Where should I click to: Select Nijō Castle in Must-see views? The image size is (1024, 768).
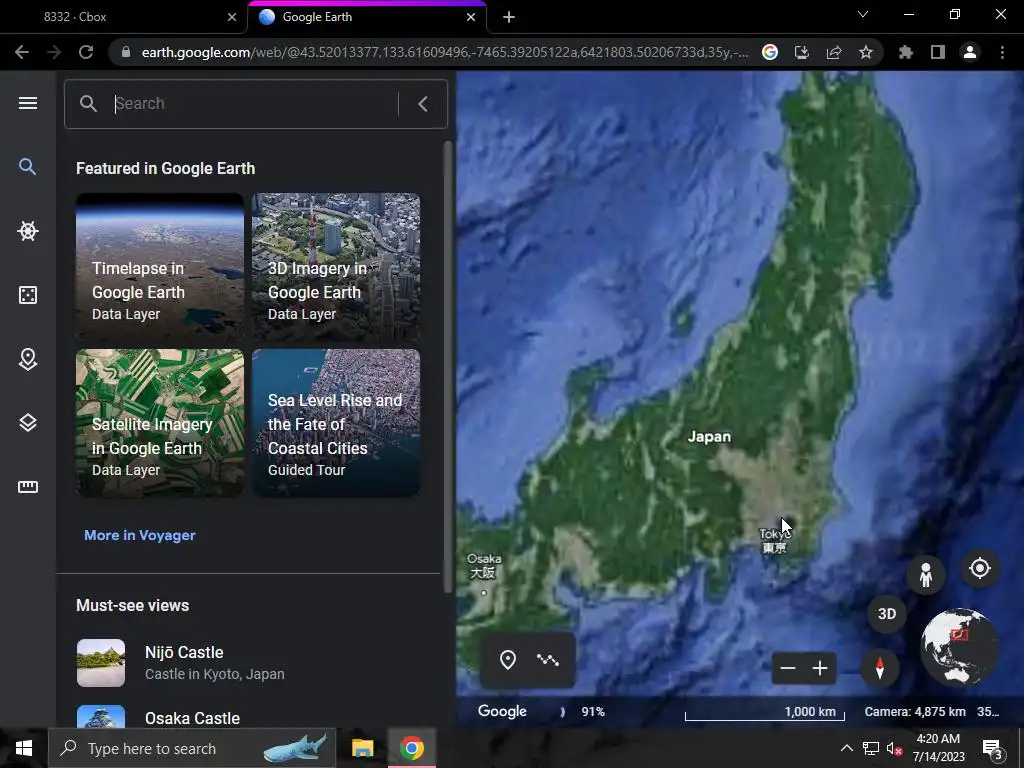[248, 662]
